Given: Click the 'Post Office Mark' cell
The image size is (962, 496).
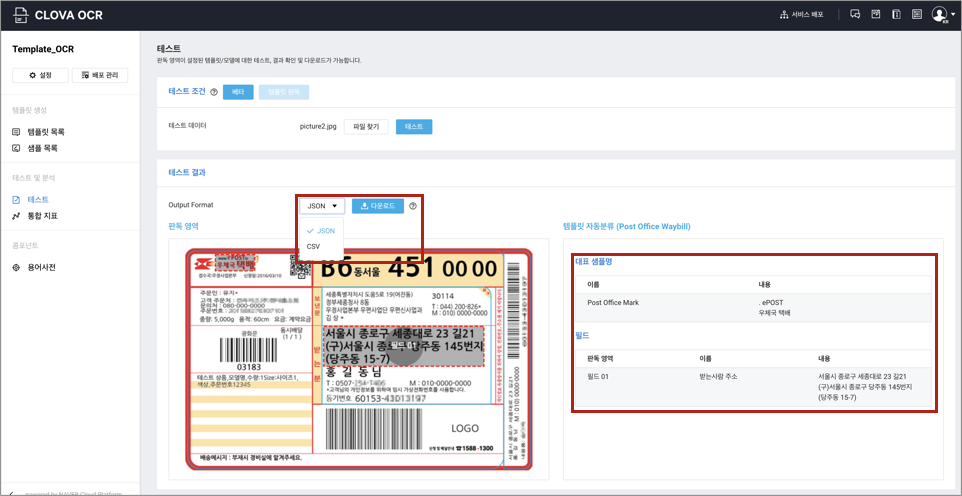Looking at the screenshot, I should (613, 302).
